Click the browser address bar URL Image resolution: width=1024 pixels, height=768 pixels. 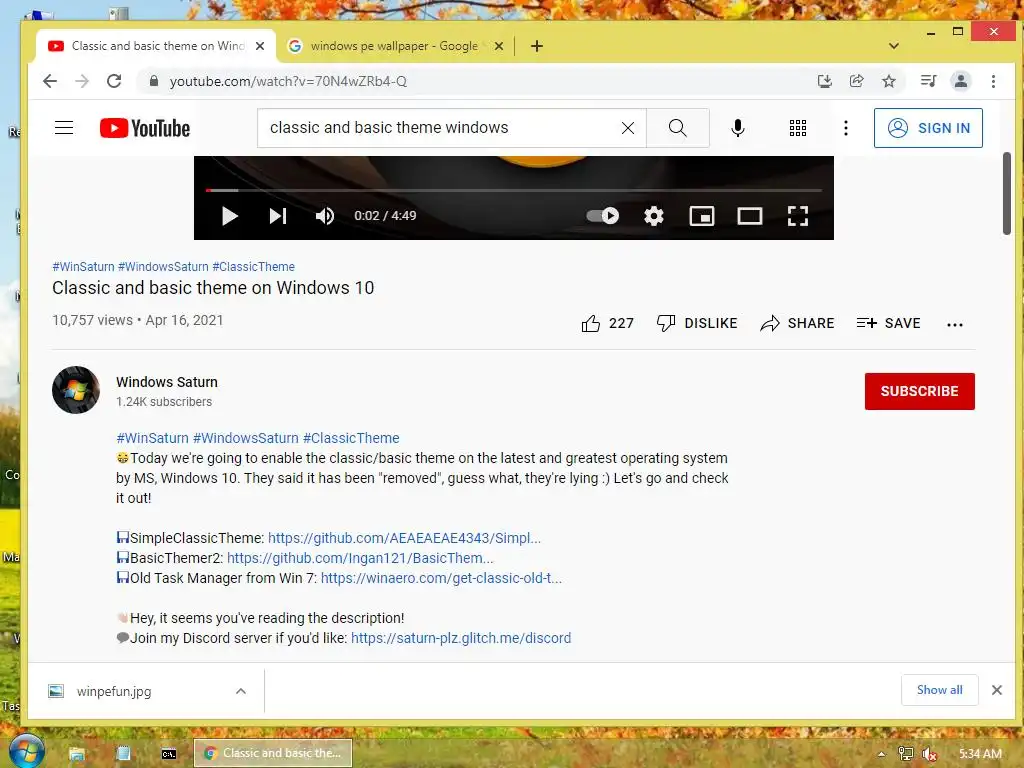(288, 81)
